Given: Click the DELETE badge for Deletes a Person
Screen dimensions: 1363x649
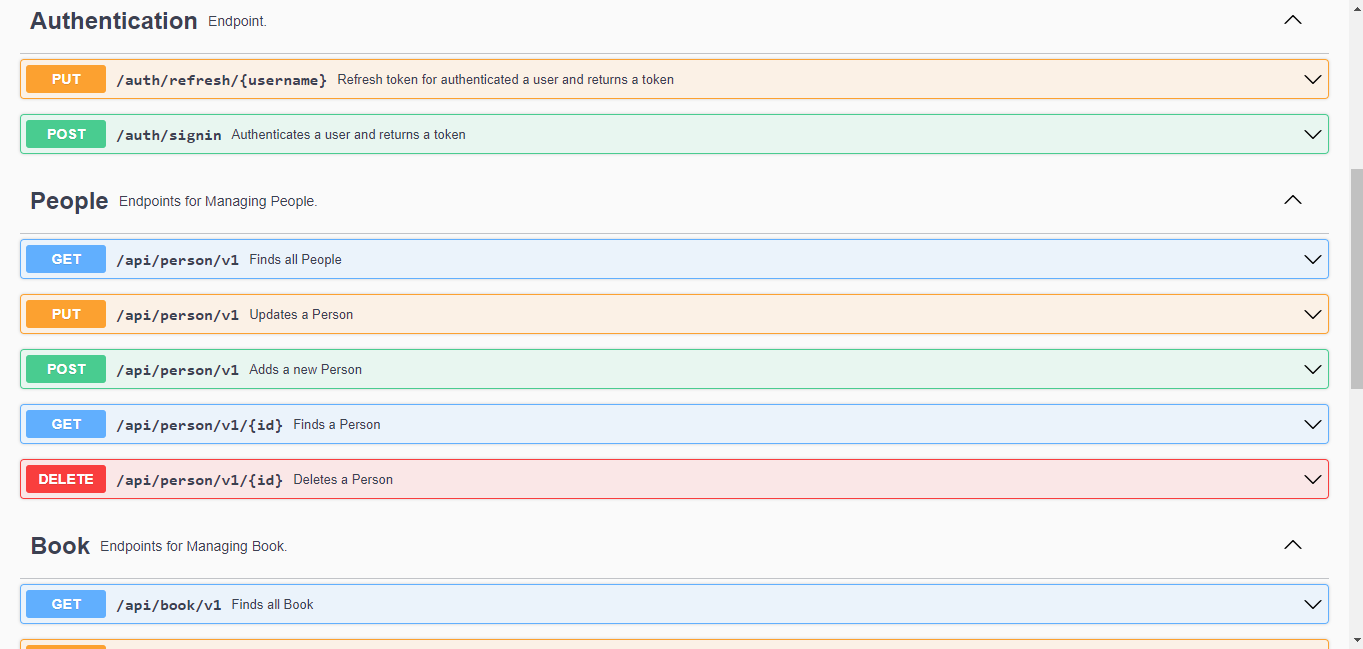Looking at the screenshot, I should coord(66,479).
